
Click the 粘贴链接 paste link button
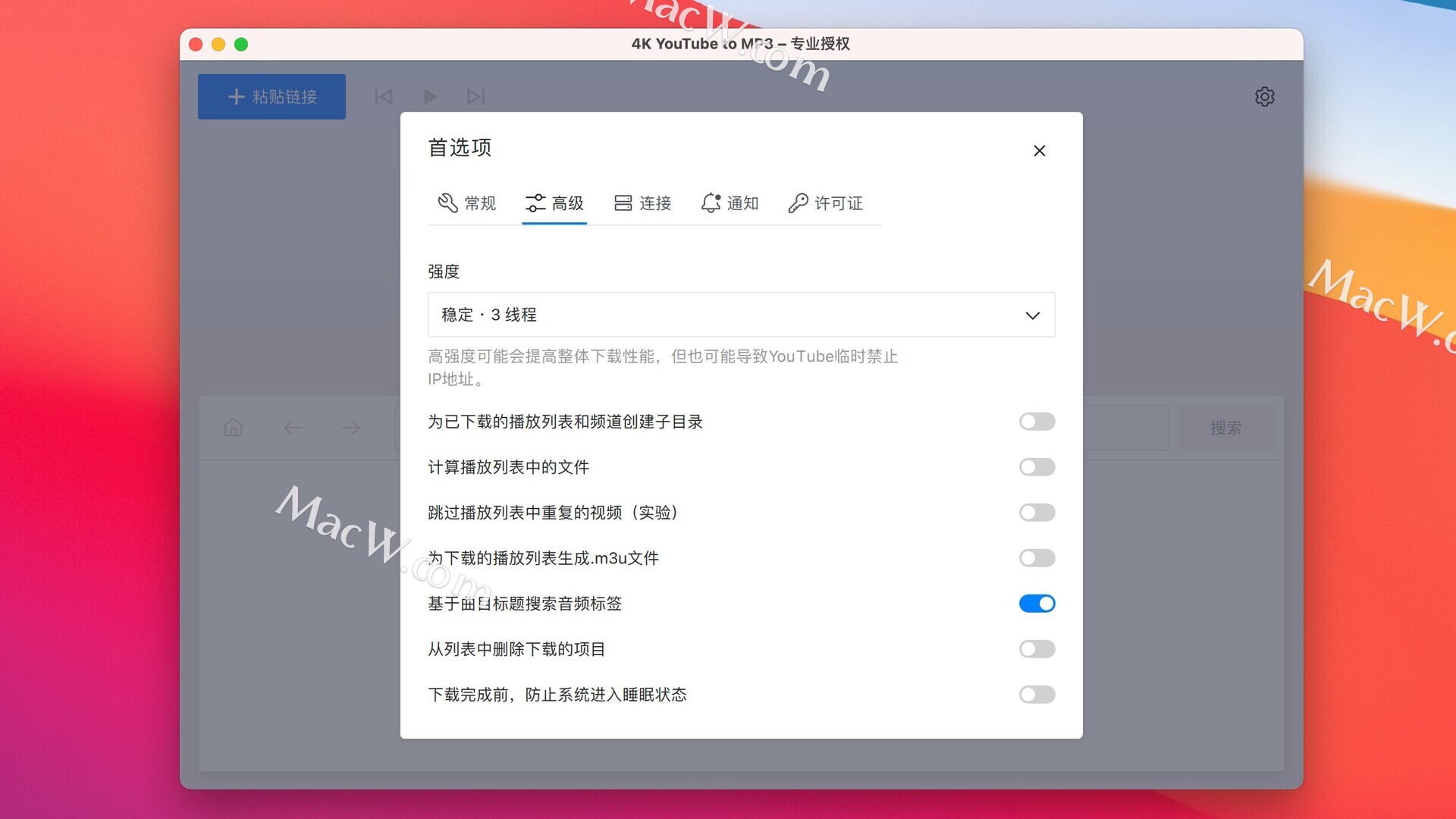(x=271, y=96)
